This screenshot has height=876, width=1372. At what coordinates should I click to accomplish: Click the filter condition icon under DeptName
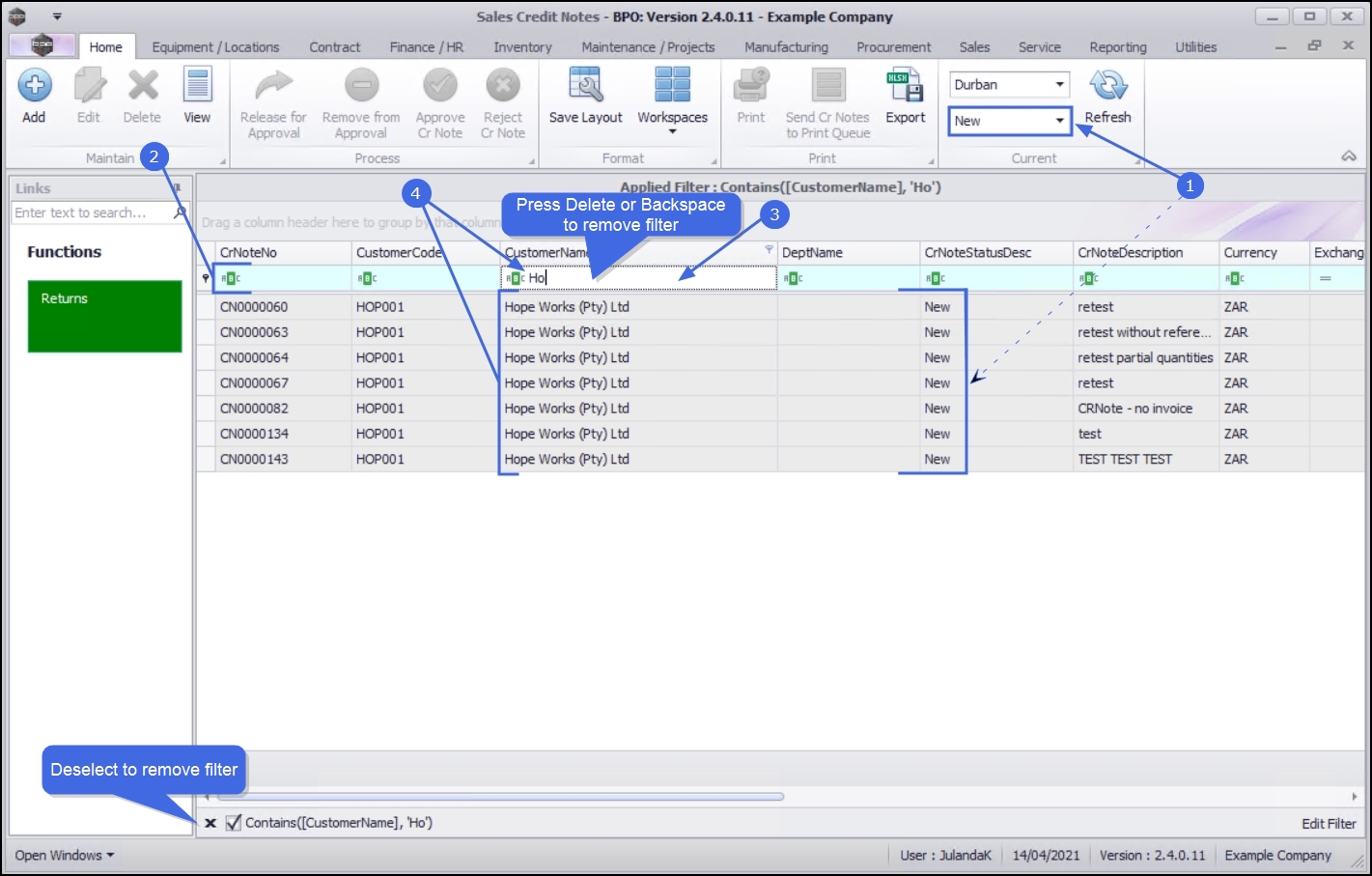(793, 278)
